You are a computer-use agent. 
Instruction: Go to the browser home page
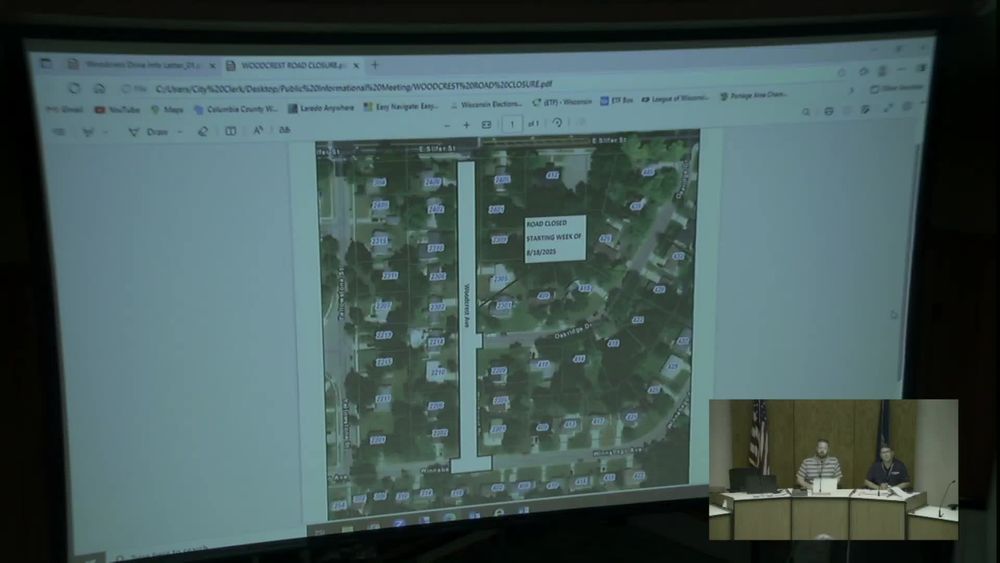click(x=99, y=88)
